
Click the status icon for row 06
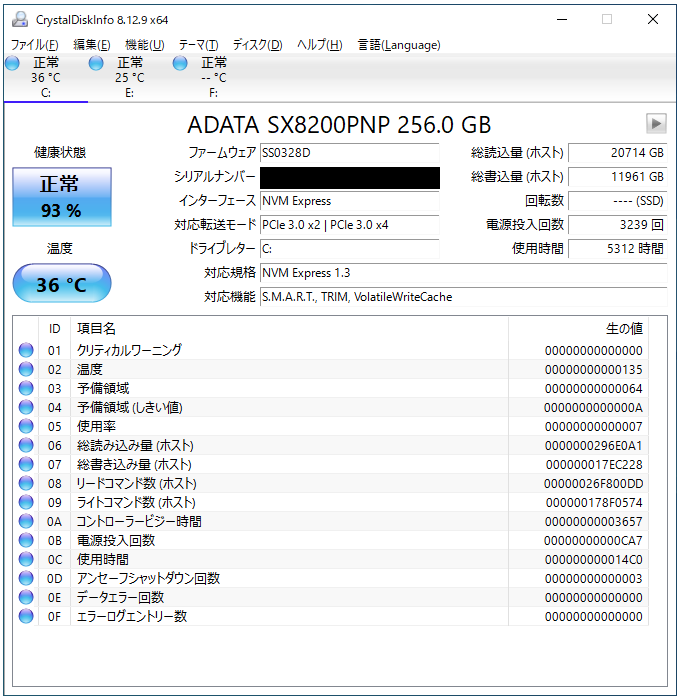[x=26, y=445]
